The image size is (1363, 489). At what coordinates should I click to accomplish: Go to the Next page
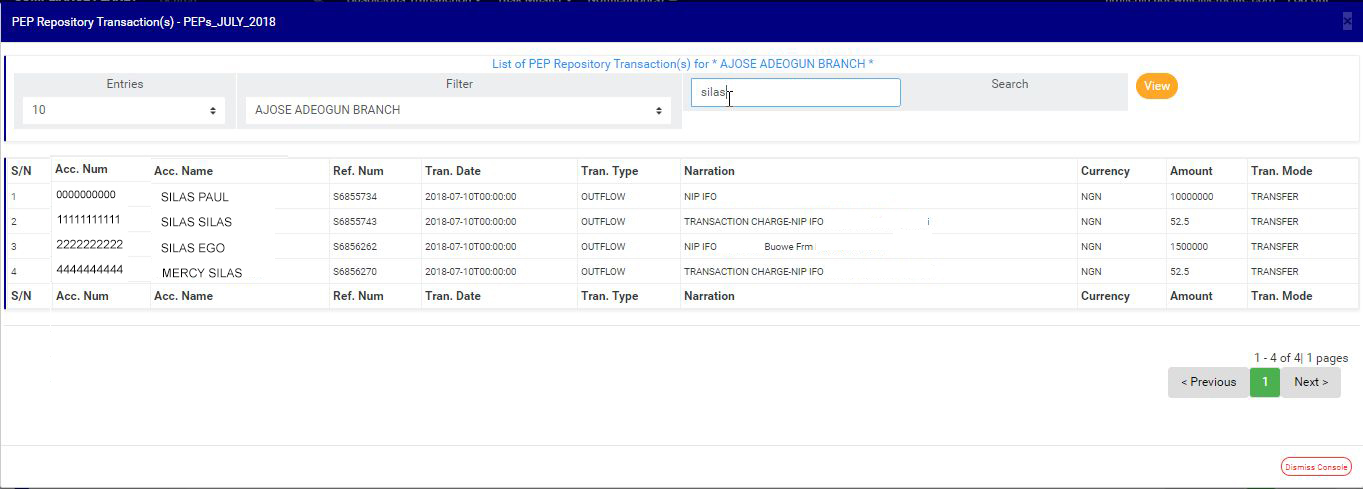coord(1310,382)
